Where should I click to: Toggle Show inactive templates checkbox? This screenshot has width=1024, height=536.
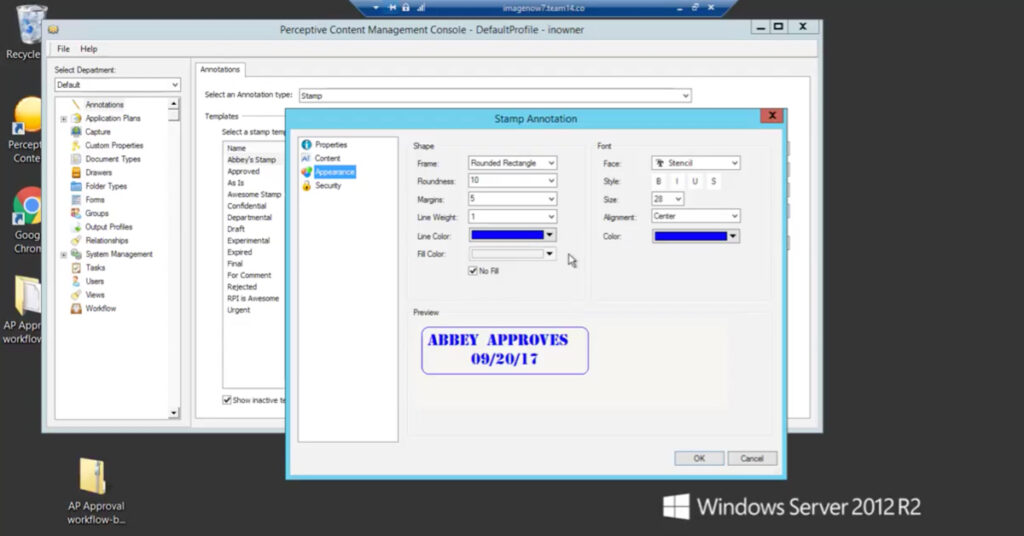point(227,400)
